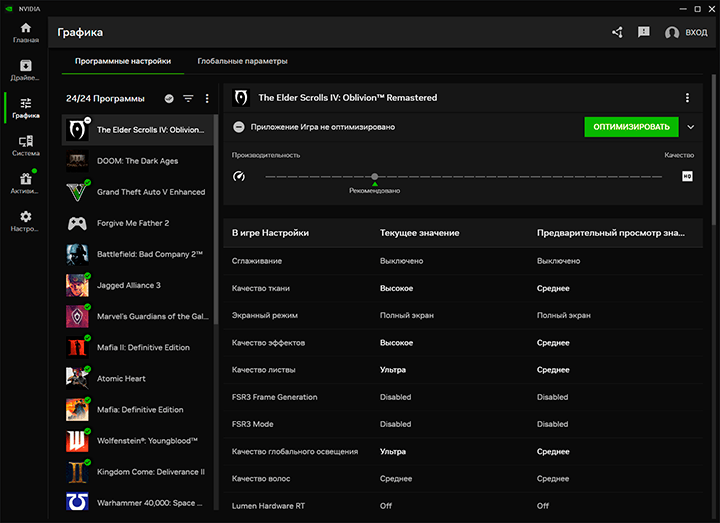Click the Качество ткани setting name
The image size is (720, 523).
click(261, 288)
